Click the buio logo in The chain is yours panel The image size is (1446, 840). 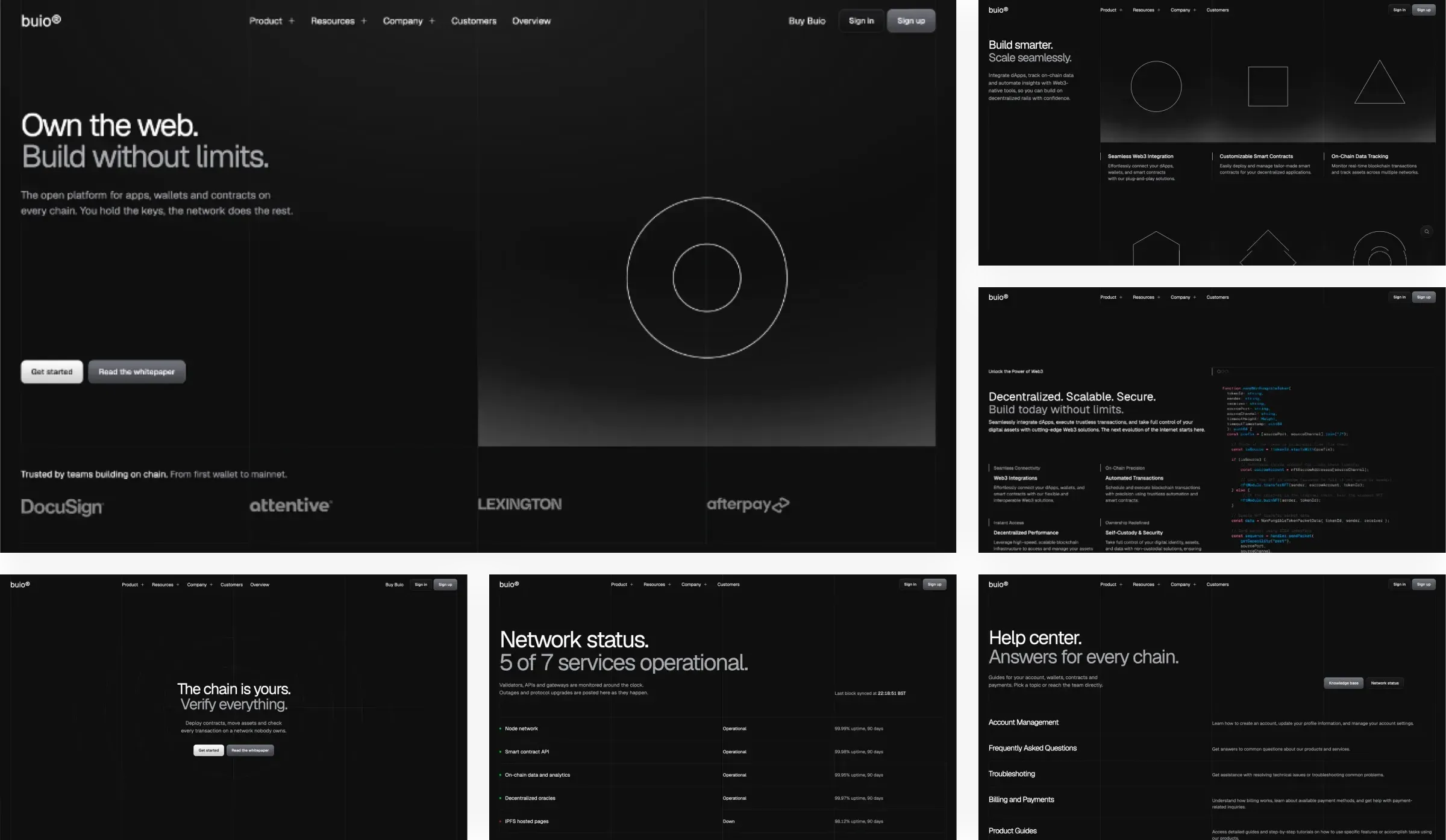coord(20,584)
